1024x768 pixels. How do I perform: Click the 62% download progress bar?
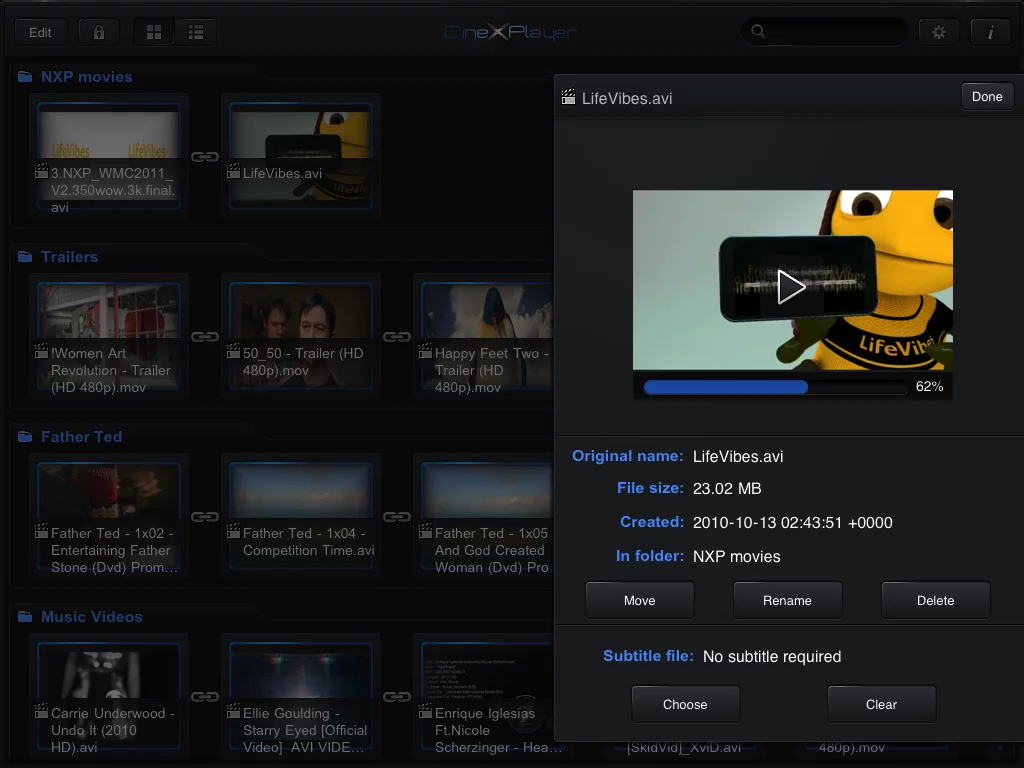click(x=775, y=386)
